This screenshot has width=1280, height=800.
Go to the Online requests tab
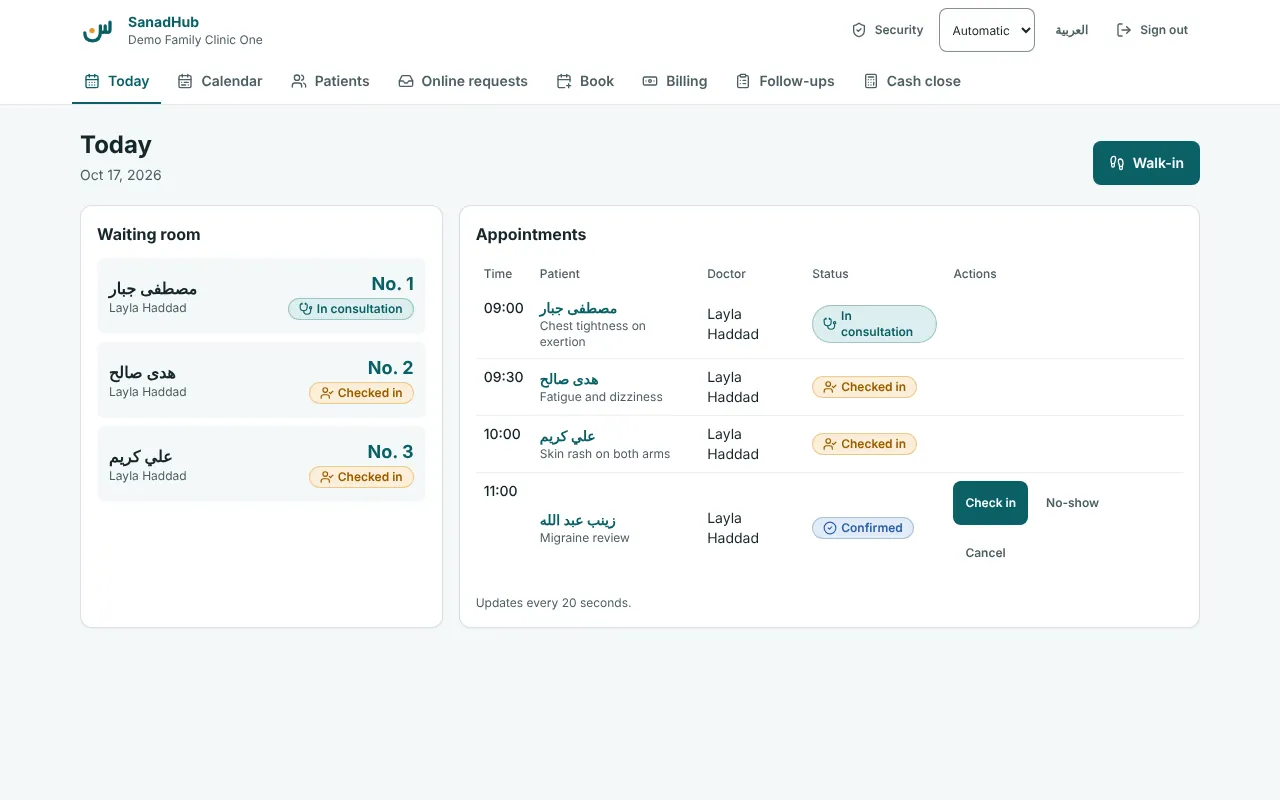click(463, 81)
